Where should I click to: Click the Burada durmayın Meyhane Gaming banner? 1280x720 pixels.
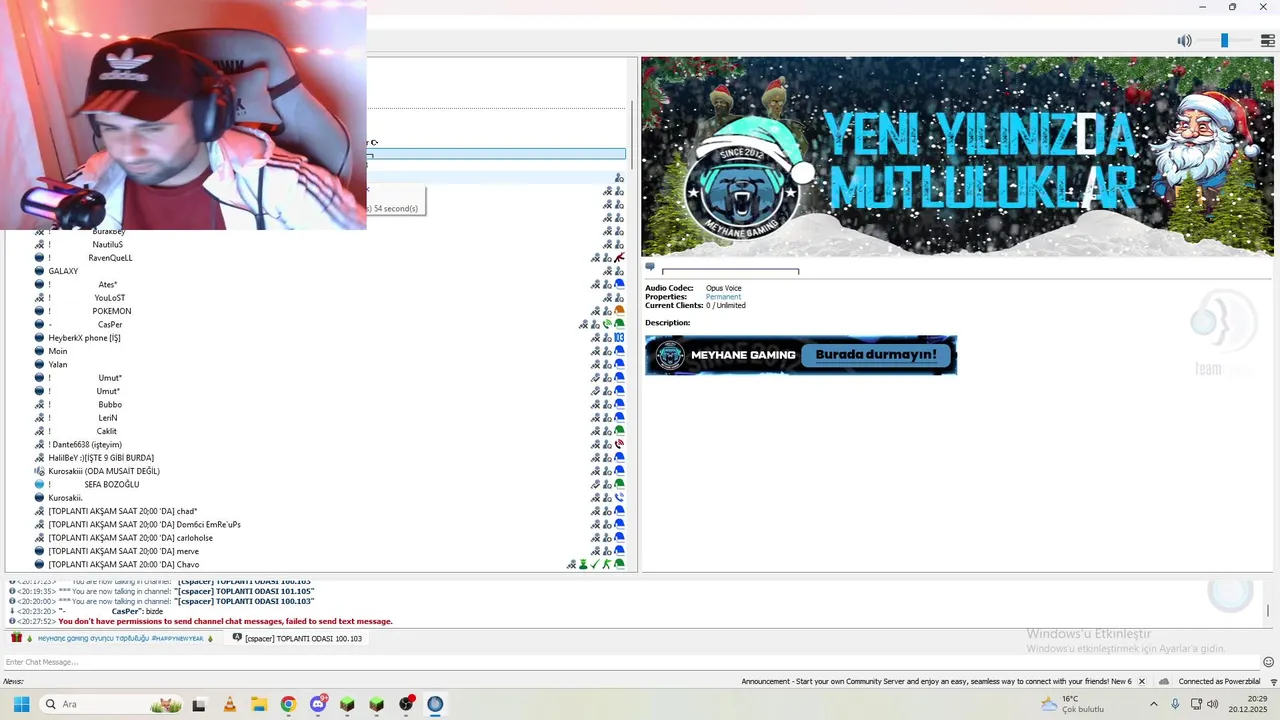(x=801, y=355)
